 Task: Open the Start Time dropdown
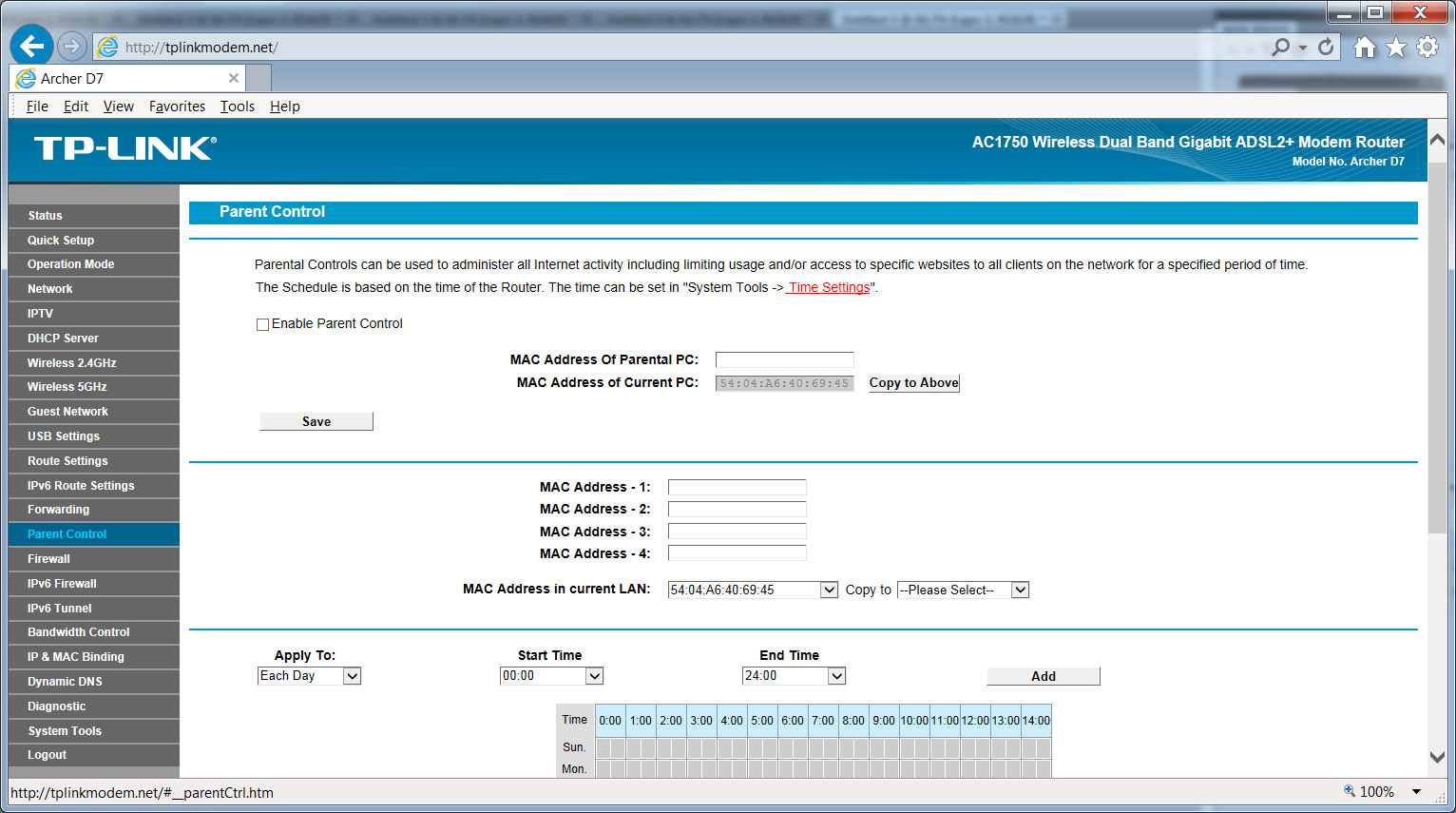click(x=552, y=676)
